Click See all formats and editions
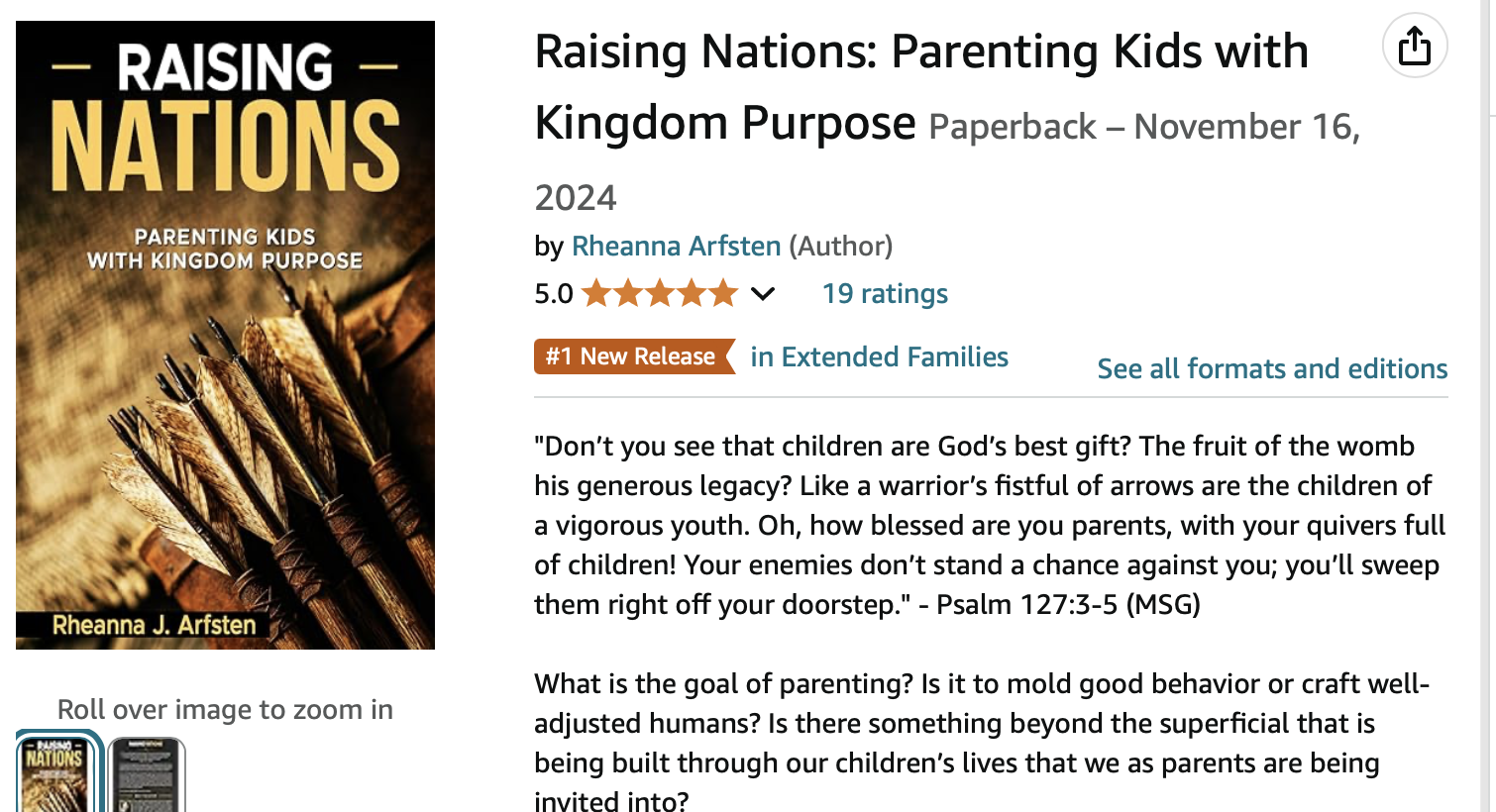This screenshot has width=1496, height=812. (1272, 368)
